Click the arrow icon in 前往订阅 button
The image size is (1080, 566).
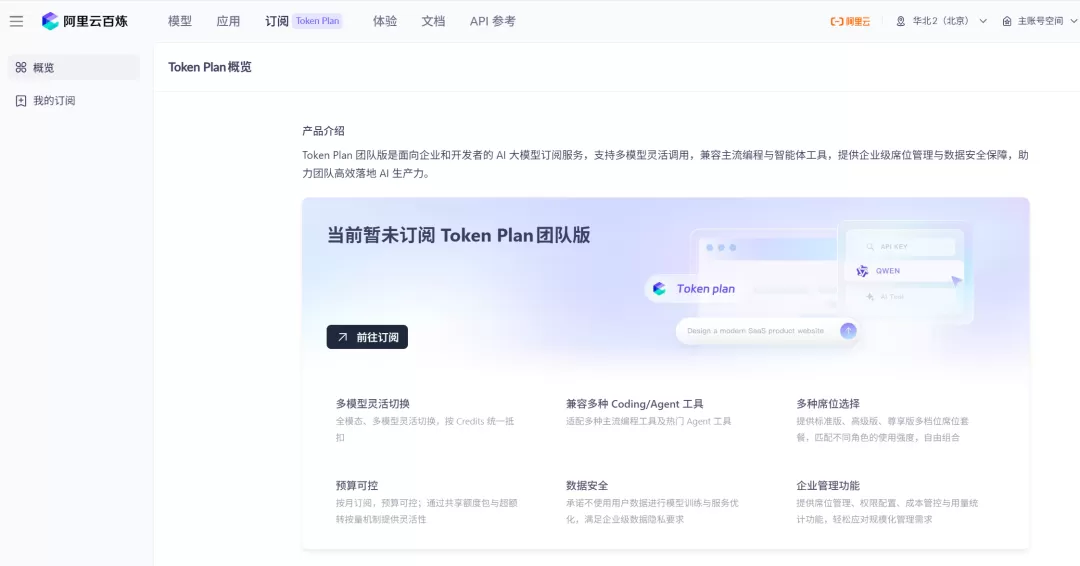342,337
